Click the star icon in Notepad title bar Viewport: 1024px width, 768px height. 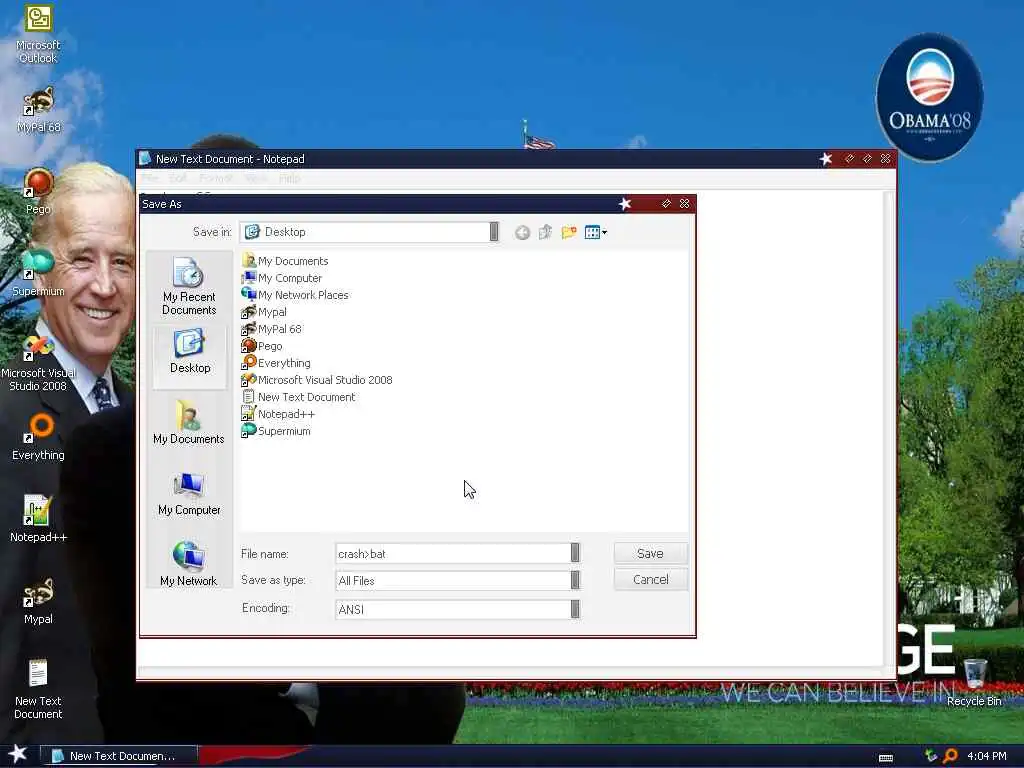click(826, 159)
